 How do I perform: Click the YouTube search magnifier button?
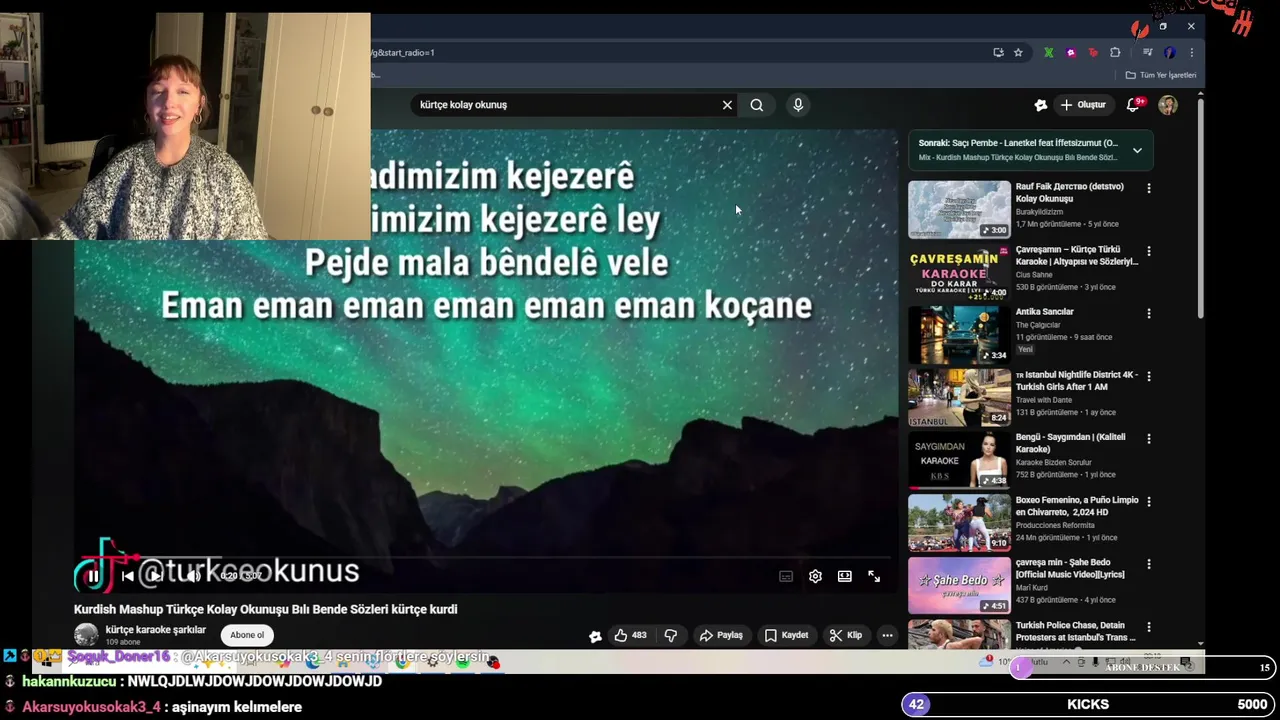click(x=757, y=105)
